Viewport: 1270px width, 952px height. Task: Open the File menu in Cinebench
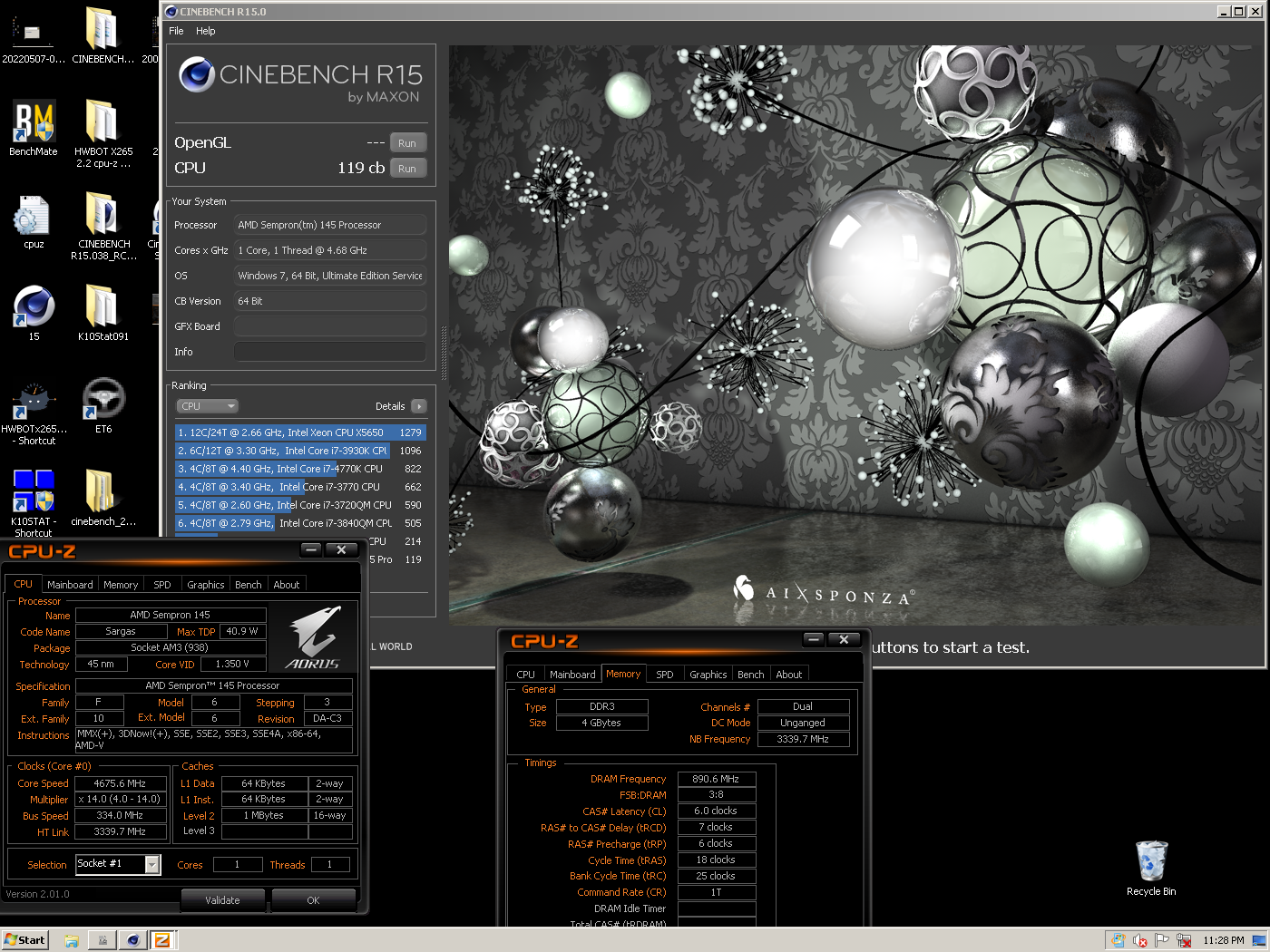click(x=176, y=31)
